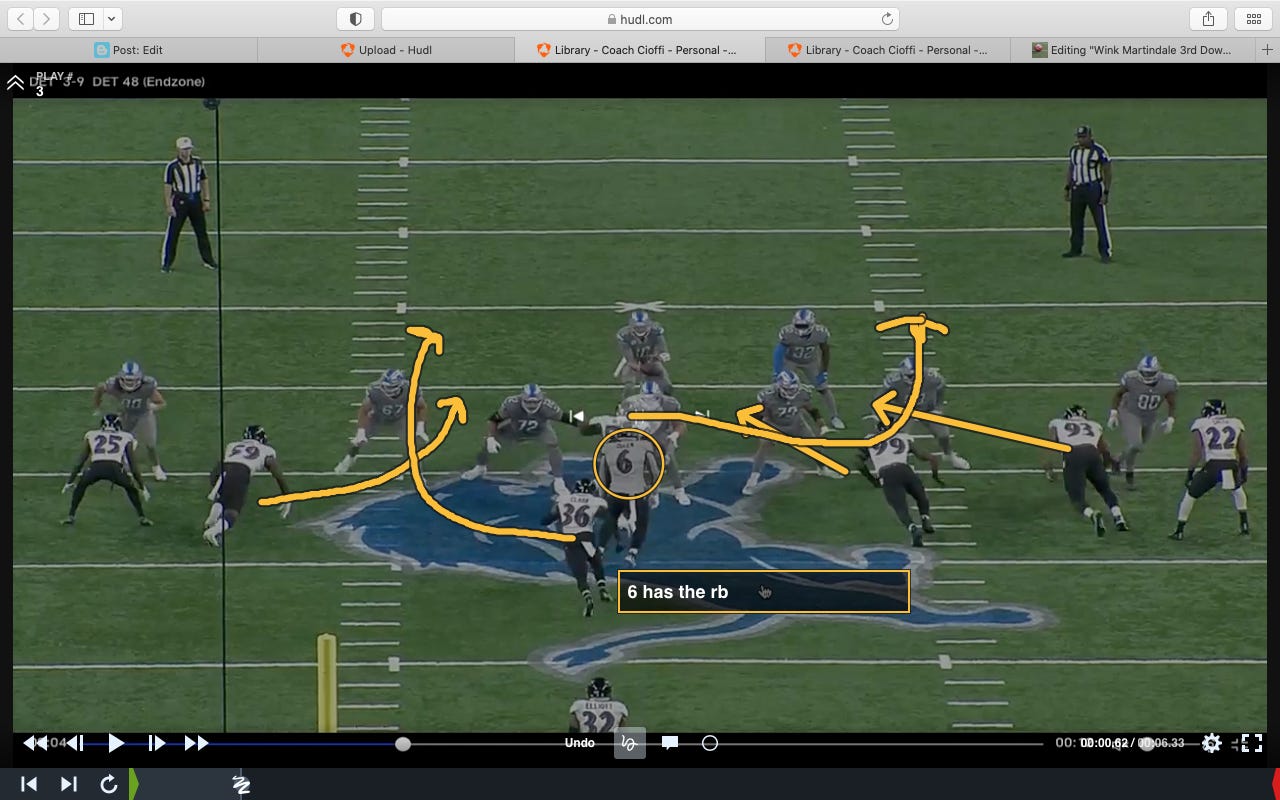Select the text comment tool
Image resolution: width=1280 pixels, height=800 pixels.
670,743
